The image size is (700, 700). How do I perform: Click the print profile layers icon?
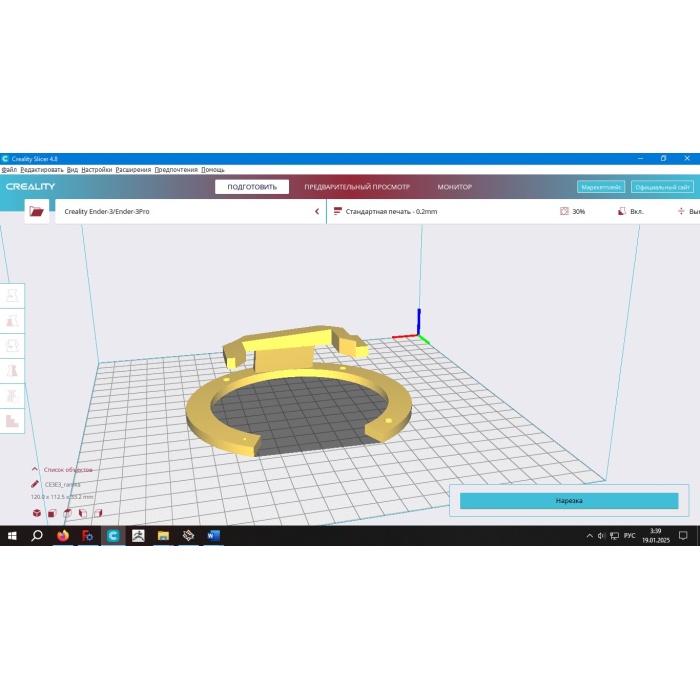(338, 211)
